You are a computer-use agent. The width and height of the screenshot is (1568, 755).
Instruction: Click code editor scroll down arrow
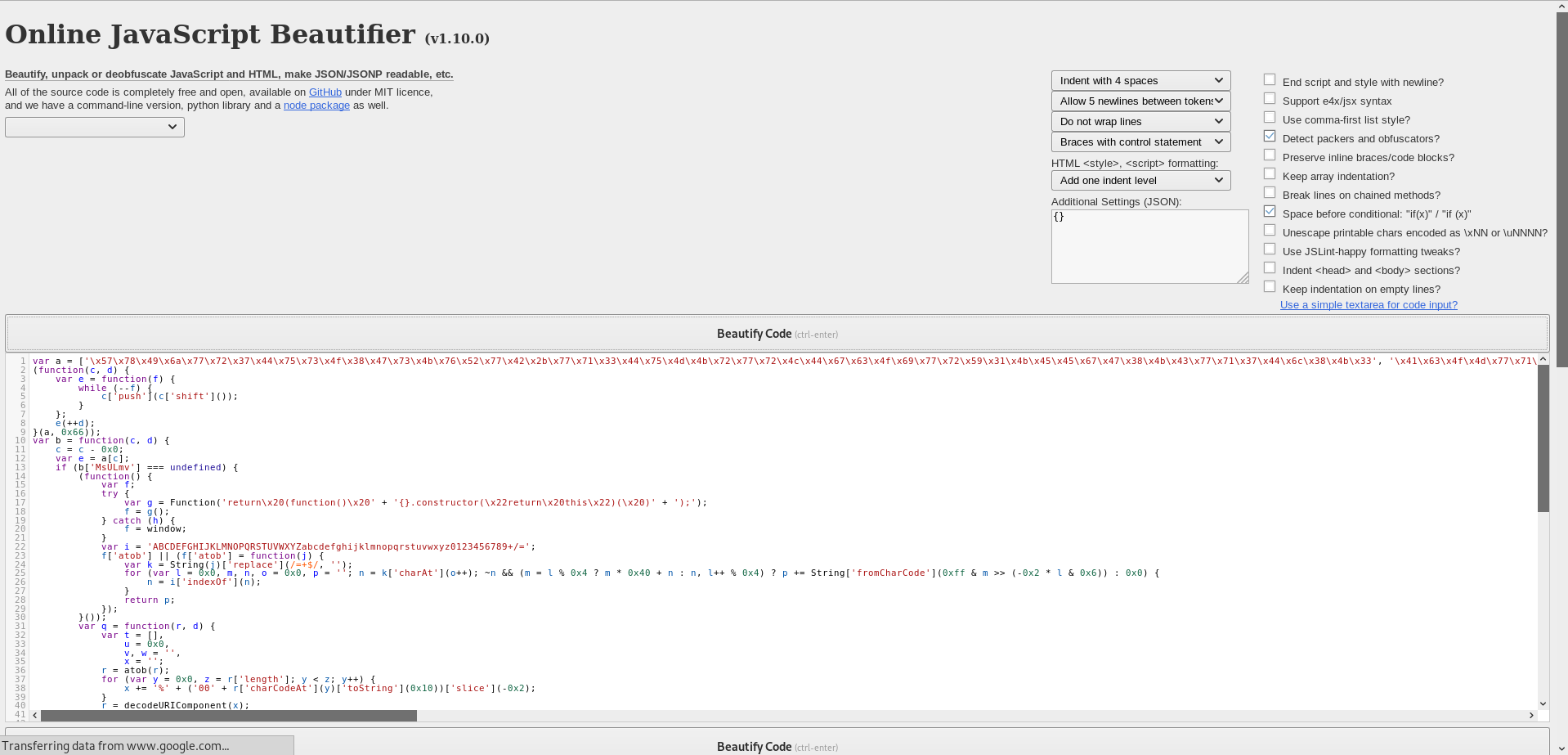1543,703
